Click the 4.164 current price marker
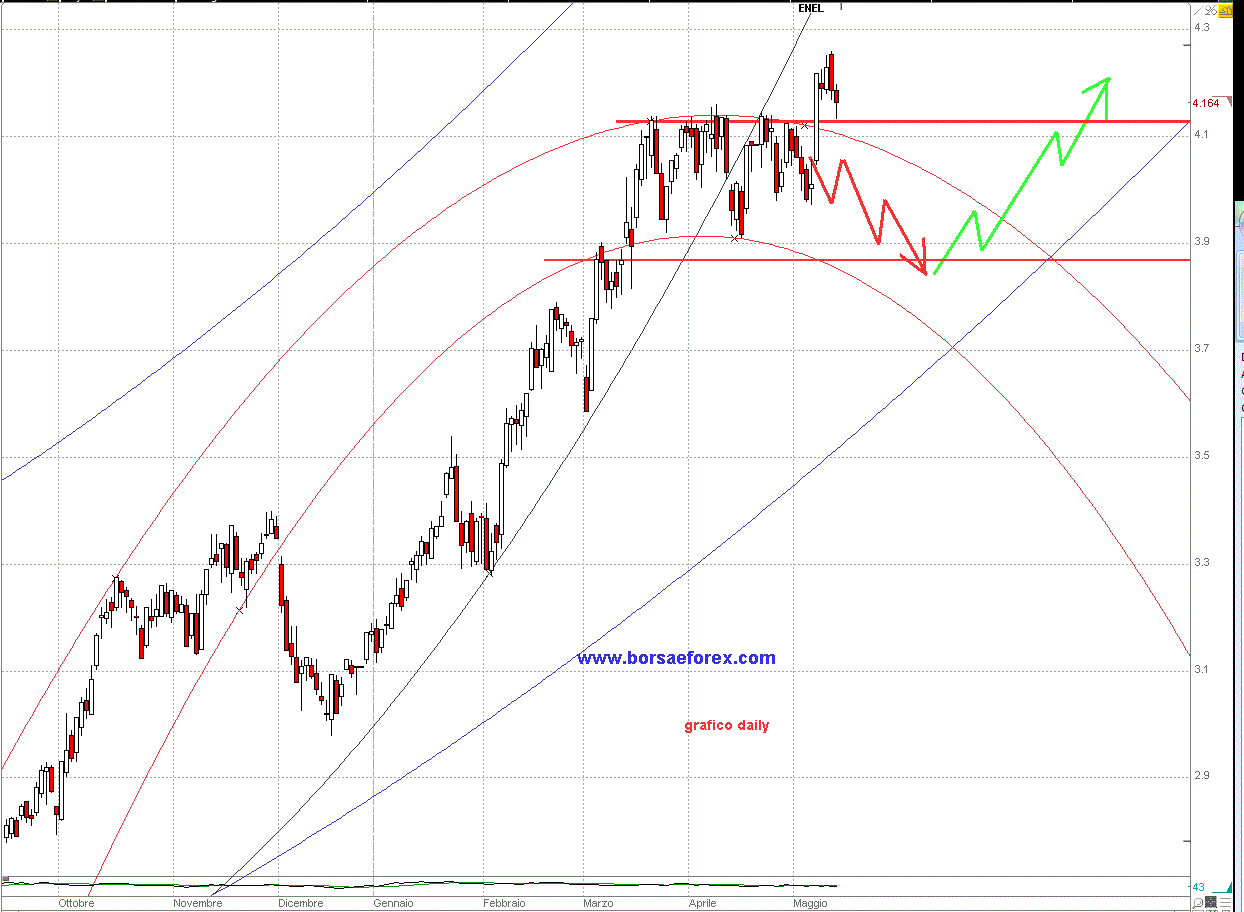The height and width of the screenshot is (912, 1244). (x=1205, y=103)
